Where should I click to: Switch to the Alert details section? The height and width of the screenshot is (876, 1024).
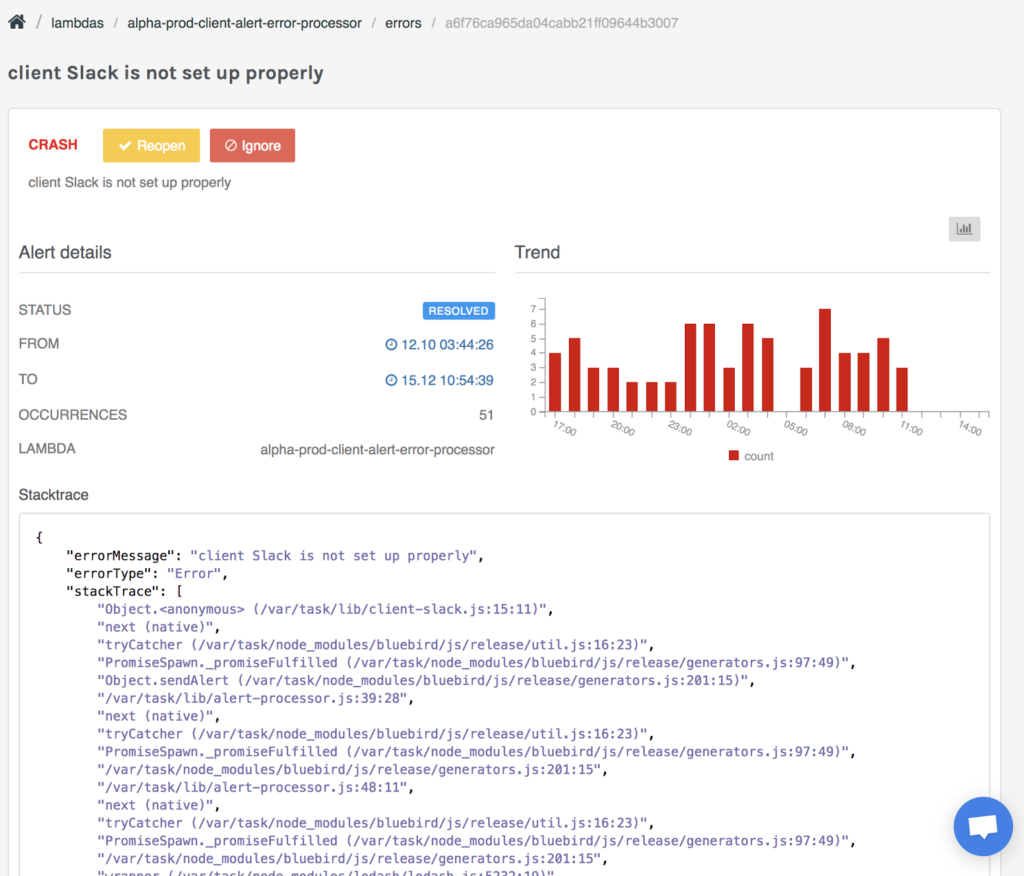tap(64, 252)
